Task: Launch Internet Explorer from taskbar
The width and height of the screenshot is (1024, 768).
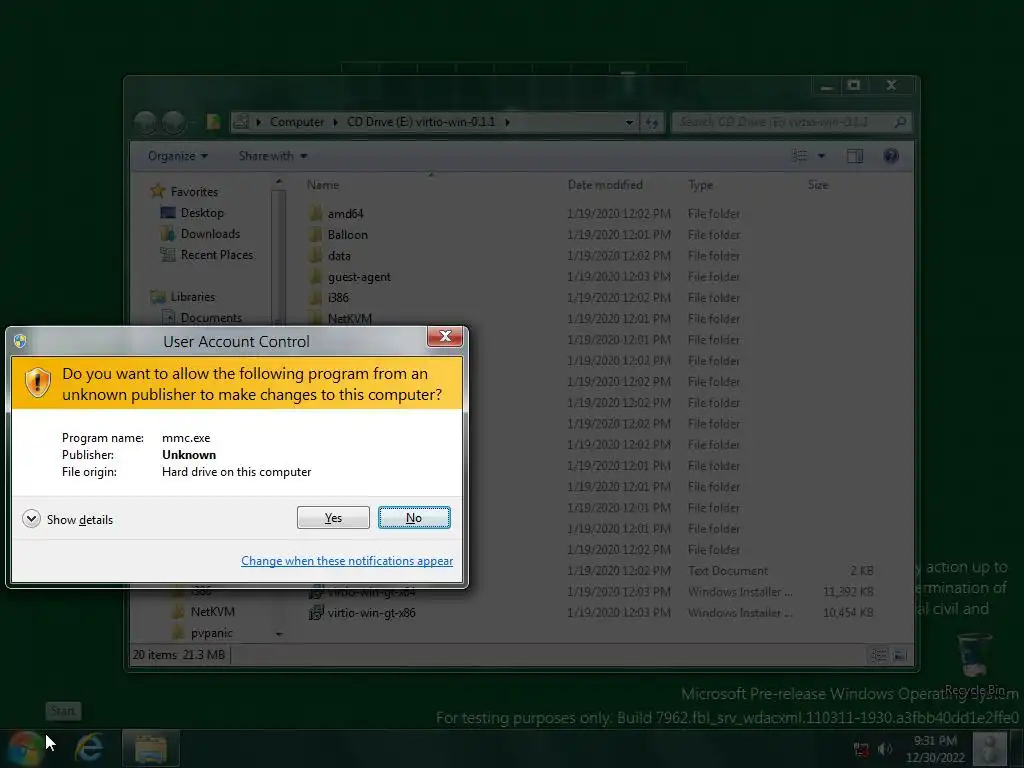Action: tap(88, 748)
